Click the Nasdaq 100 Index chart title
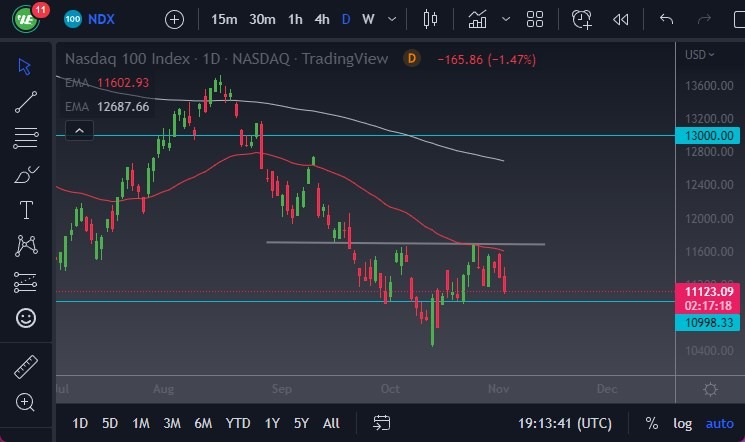Screen dimensions: 745x442 [x=226, y=58]
